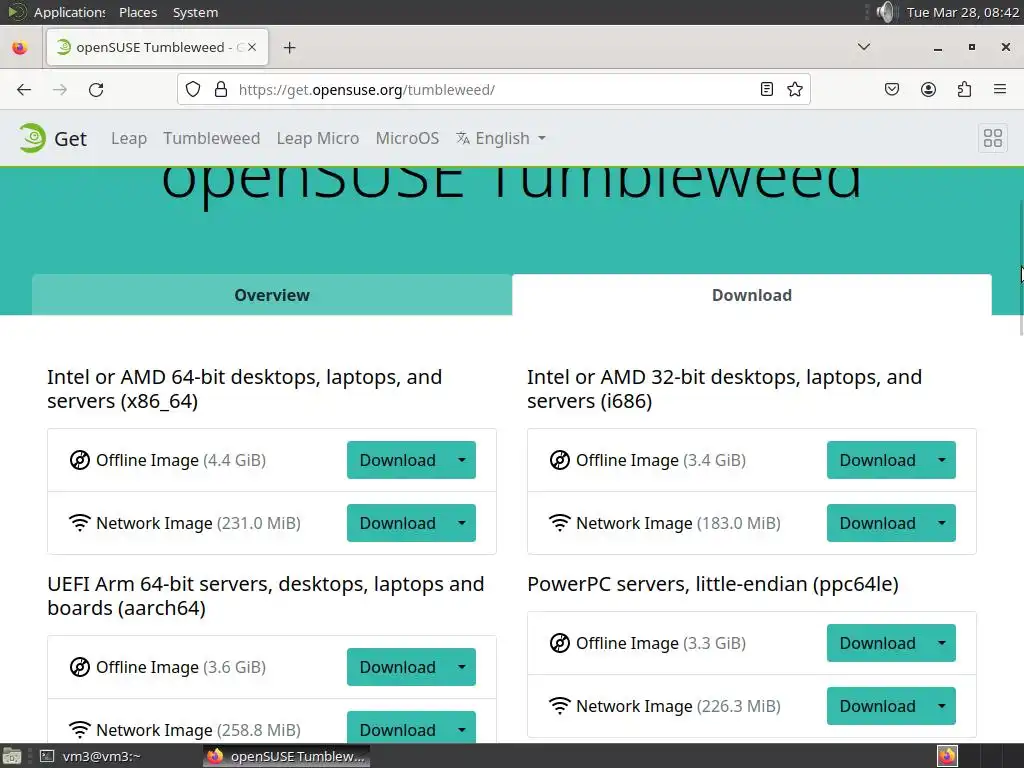Click ppc64le Network Image wifi icon
The image size is (1024, 768).
(x=560, y=706)
